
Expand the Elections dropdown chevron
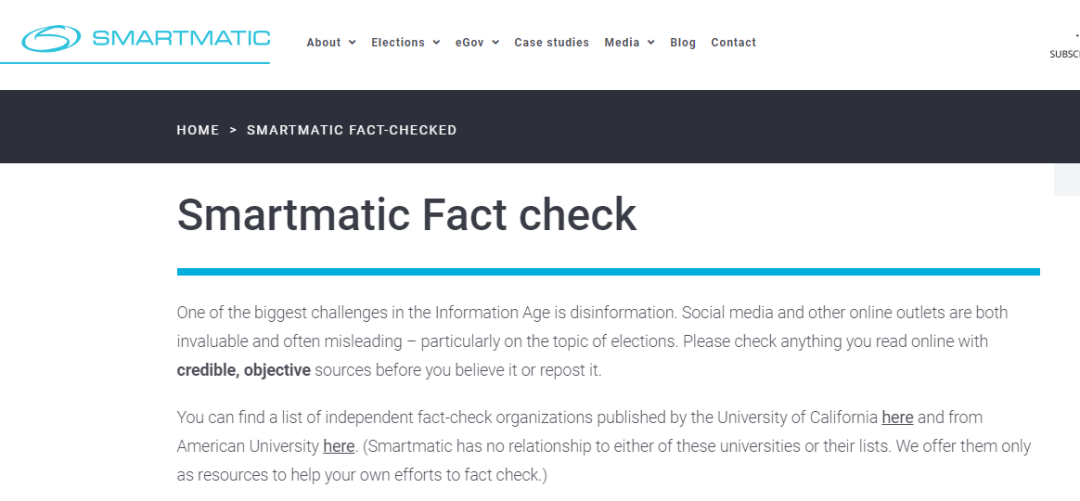(436, 42)
